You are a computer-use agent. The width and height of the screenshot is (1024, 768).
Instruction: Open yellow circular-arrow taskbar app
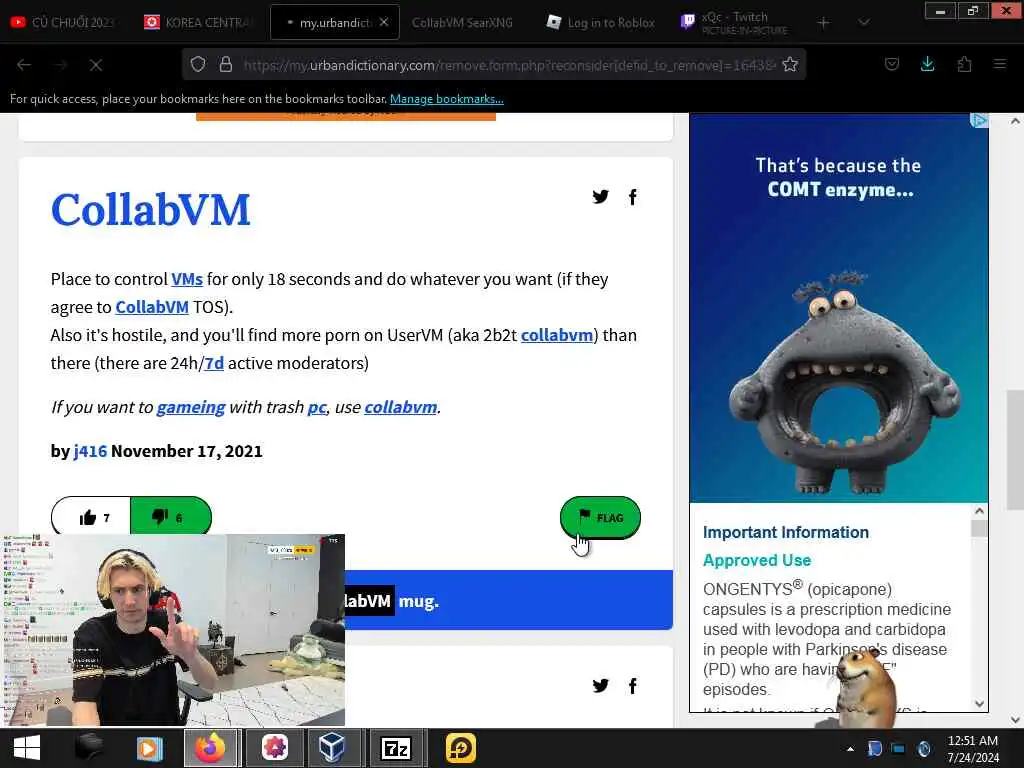click(460, 748)
